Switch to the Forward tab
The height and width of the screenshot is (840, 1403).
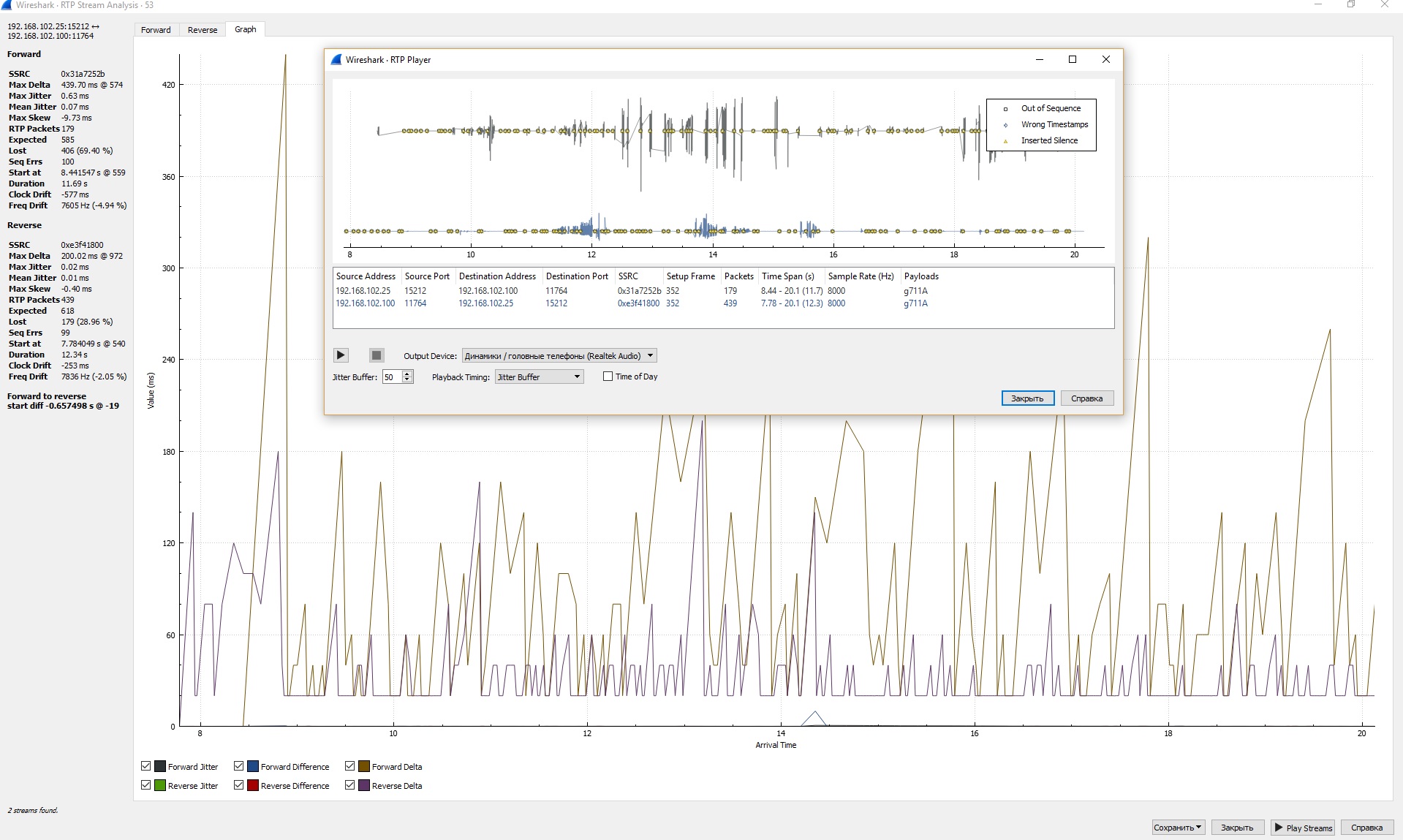point(156,30)
